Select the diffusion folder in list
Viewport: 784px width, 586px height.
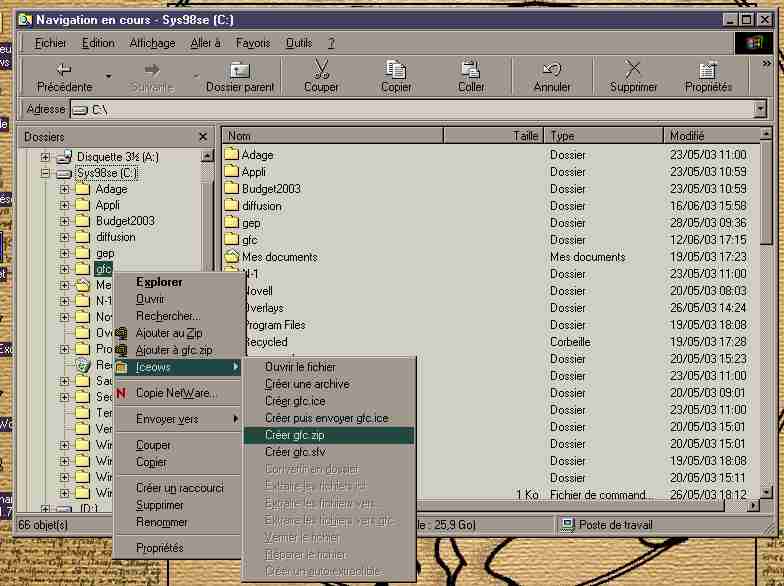491,206
